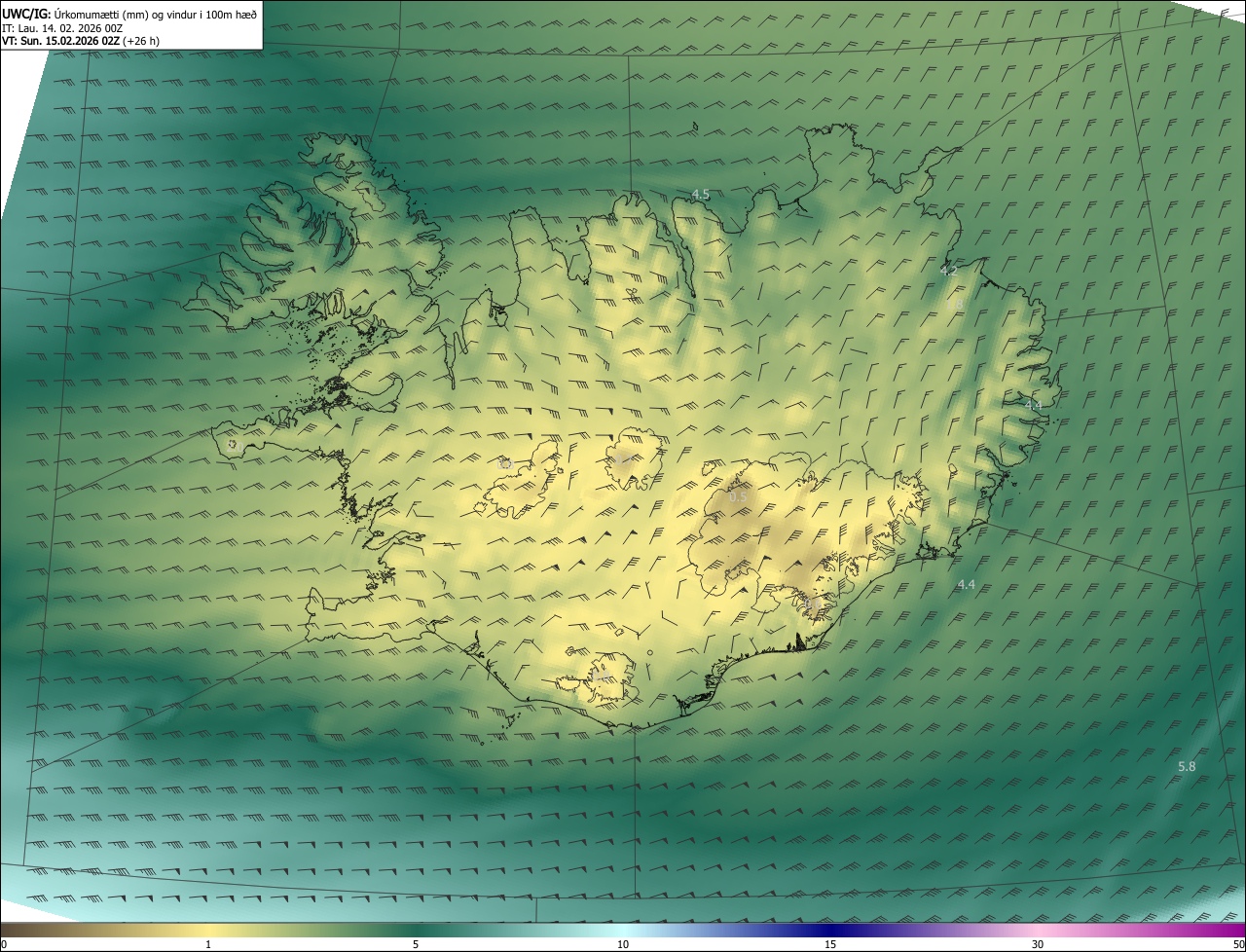
Task: Click the 50 tick on the color scale
Action: 1238,944
